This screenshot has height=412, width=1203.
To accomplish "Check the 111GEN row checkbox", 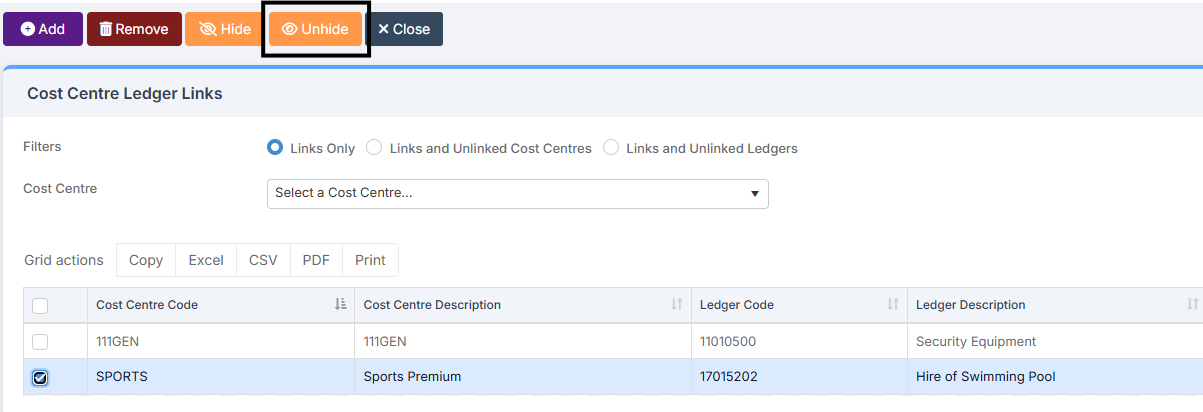I will [40, 342].
